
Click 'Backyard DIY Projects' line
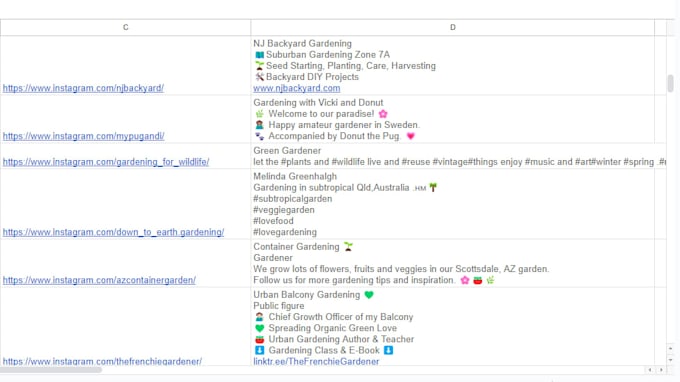(x=312, y=77)
